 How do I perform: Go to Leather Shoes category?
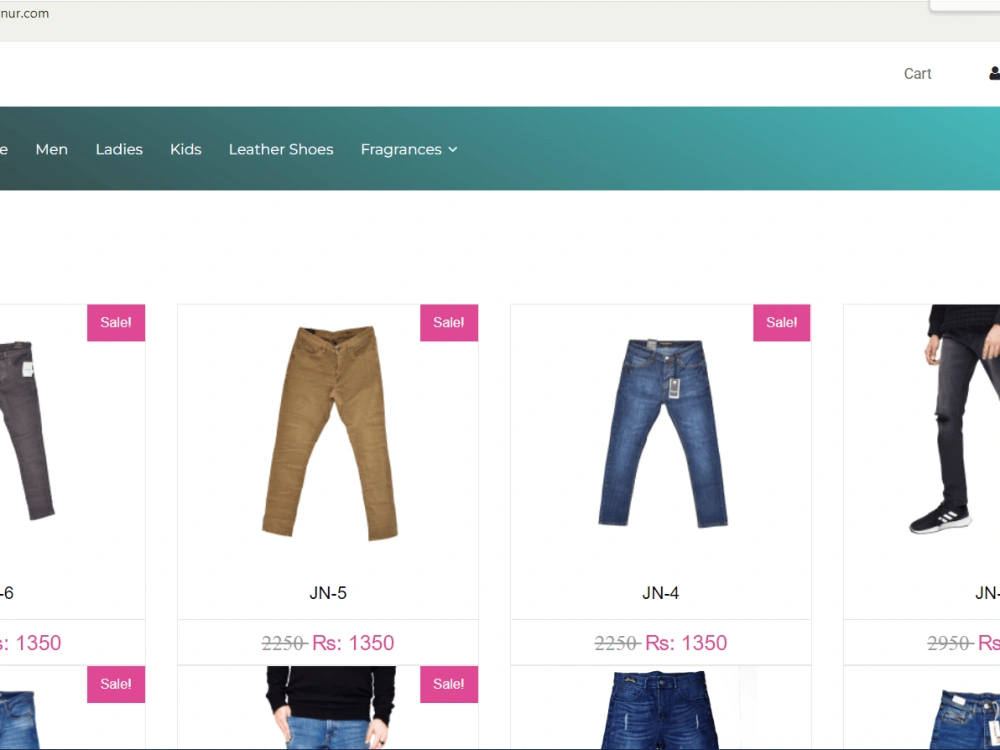tap(281, 149)
